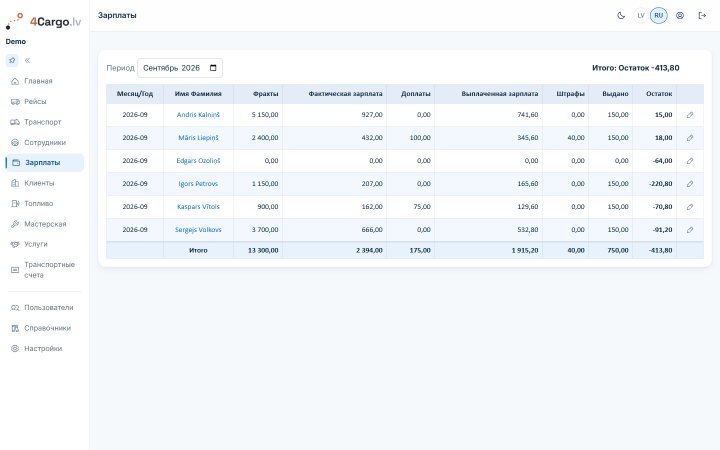Open Рейсы in sidebar
Screen dimensions: 720x450
pos(45,101)
